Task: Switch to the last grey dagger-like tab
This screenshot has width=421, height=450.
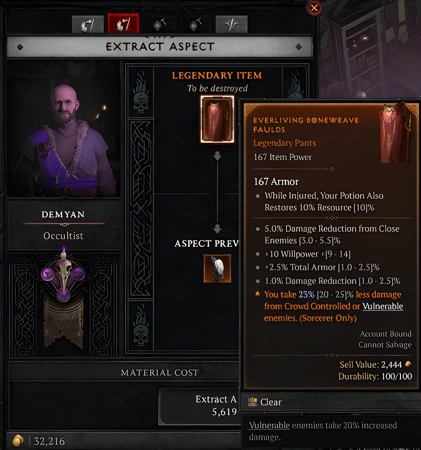Action: pos(232,25)
